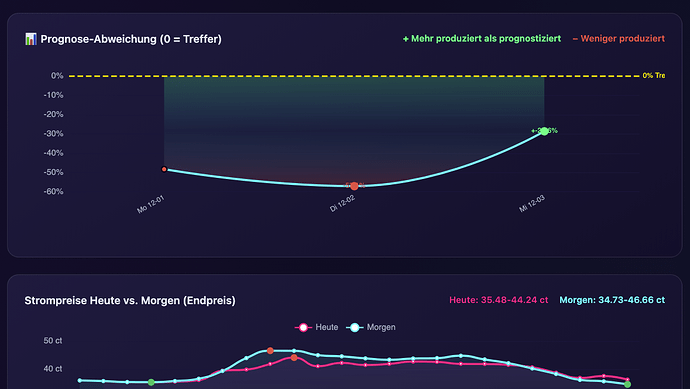Click the orange peak marker on Morgen line

coord(270,351)
